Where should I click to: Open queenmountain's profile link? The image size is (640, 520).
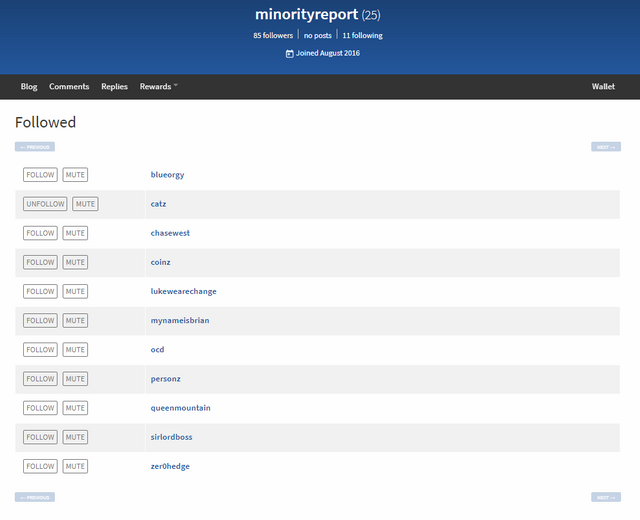[x=180, y=408]
